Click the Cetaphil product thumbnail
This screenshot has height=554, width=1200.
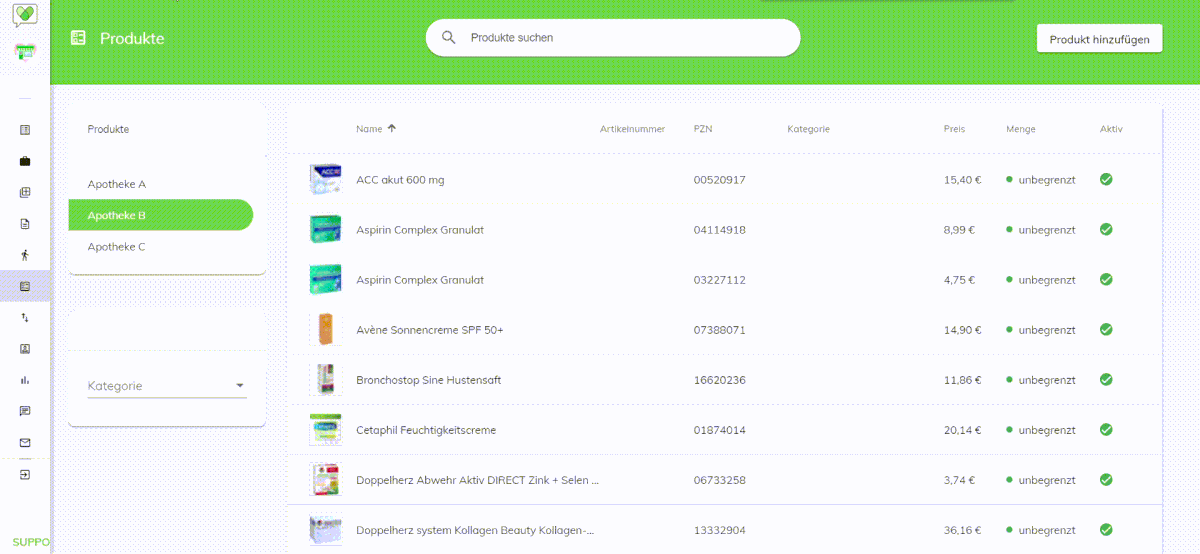pos(326,429)
